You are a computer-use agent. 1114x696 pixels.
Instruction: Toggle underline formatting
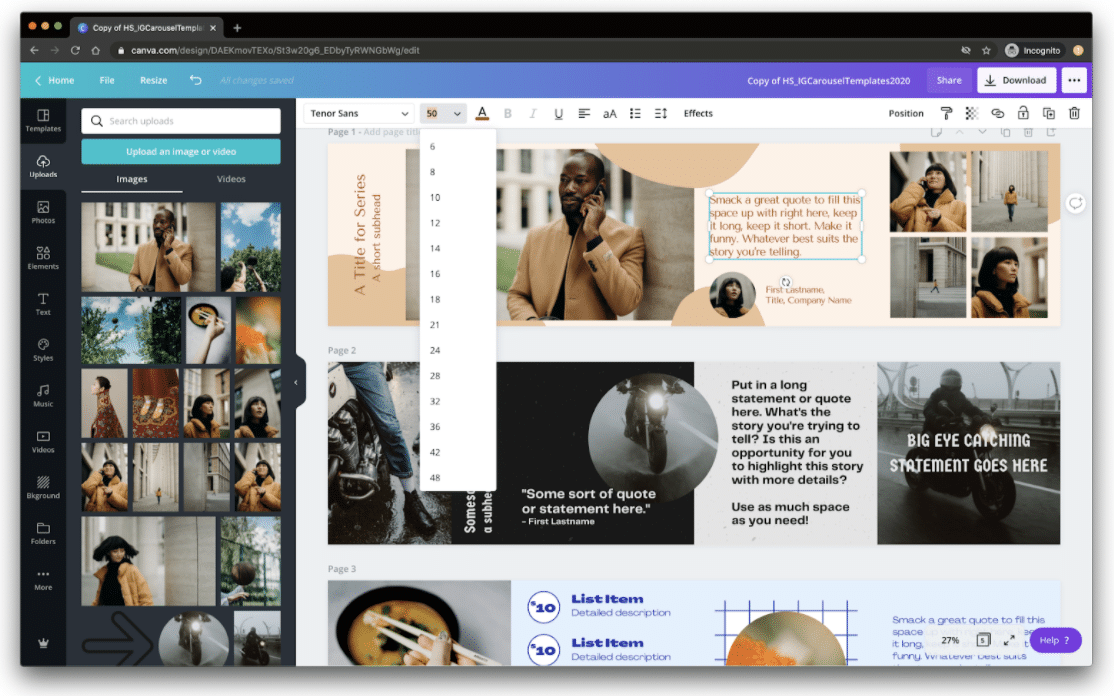(558, 114)
